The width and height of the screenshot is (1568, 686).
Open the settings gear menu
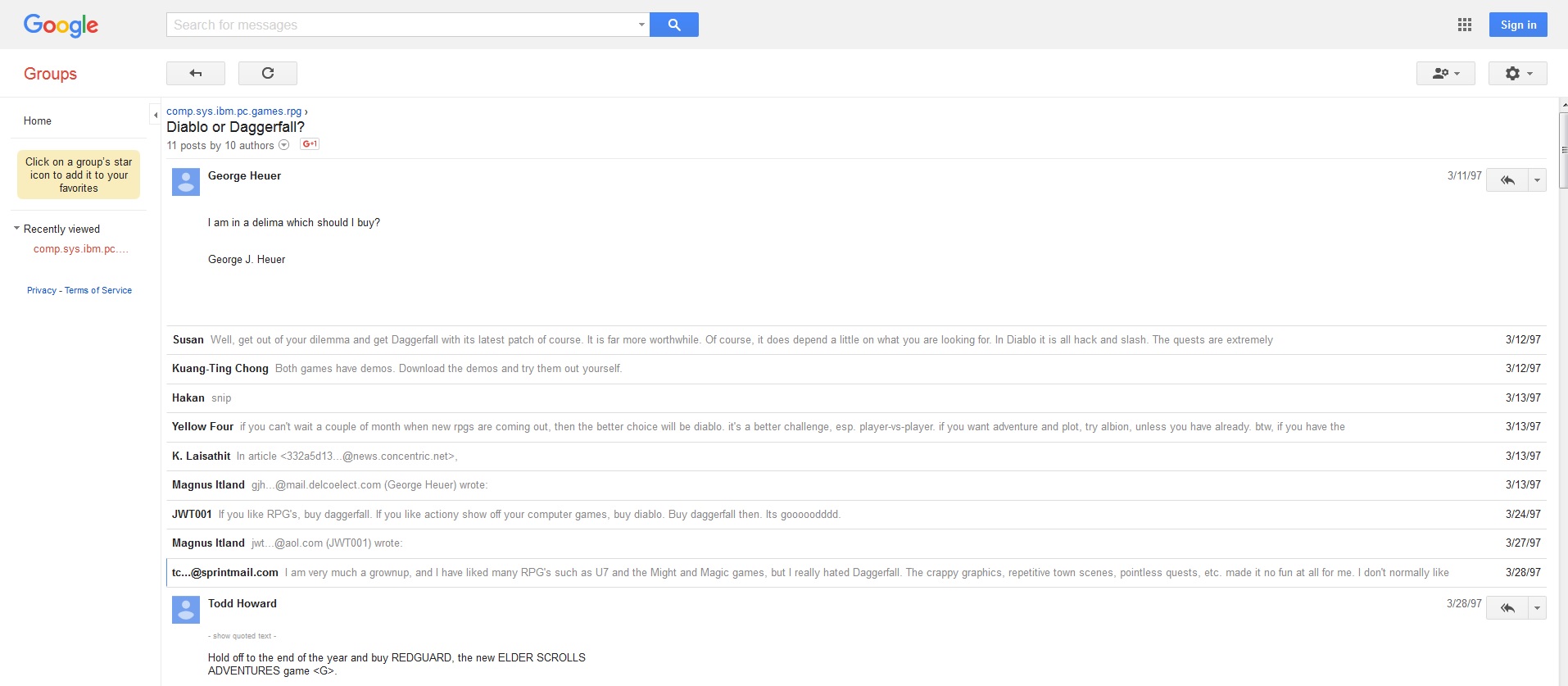point(1518,73)
